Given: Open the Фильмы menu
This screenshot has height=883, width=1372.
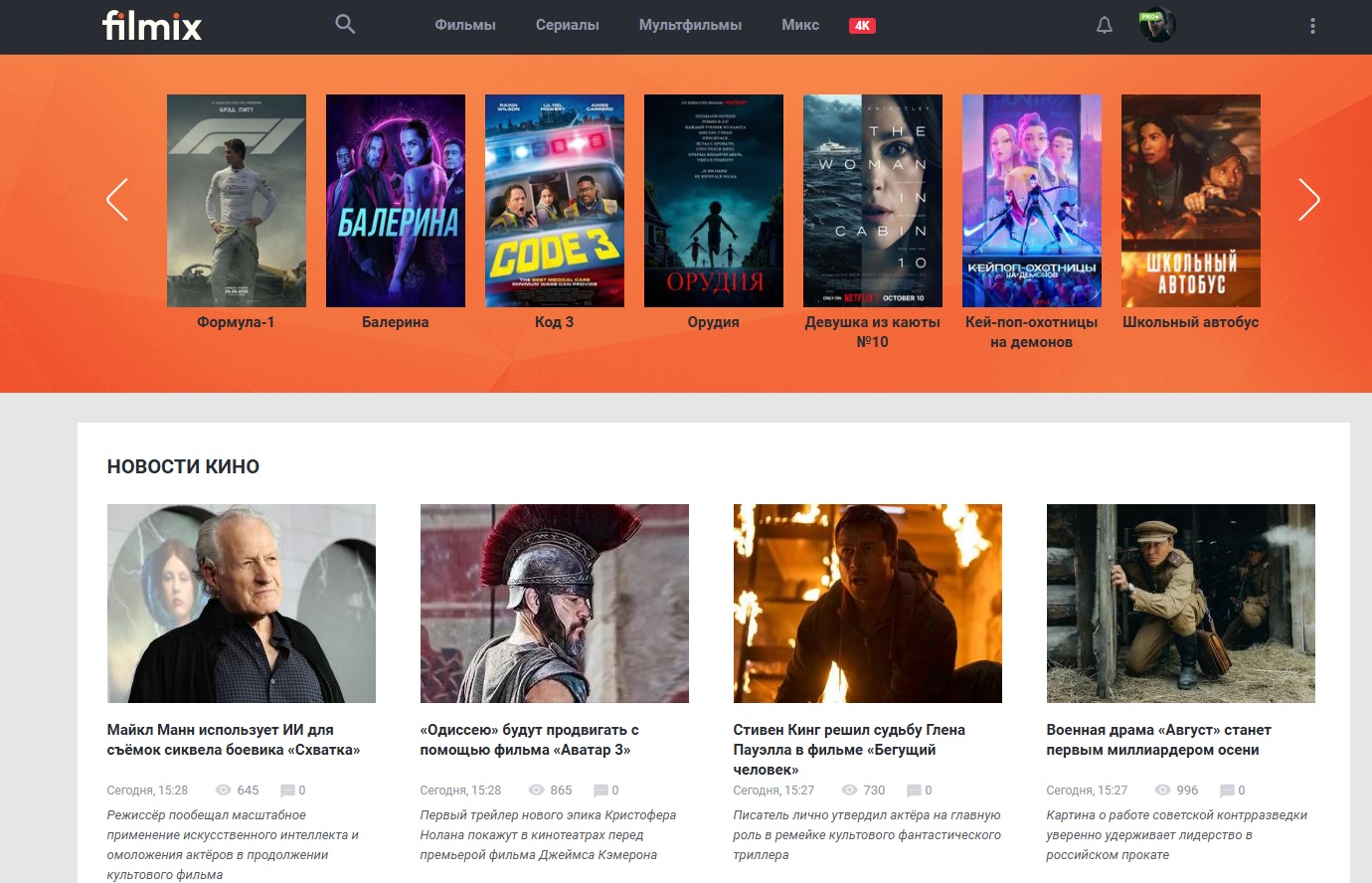Looking at the screenshot, I should [x=465, y=25].
